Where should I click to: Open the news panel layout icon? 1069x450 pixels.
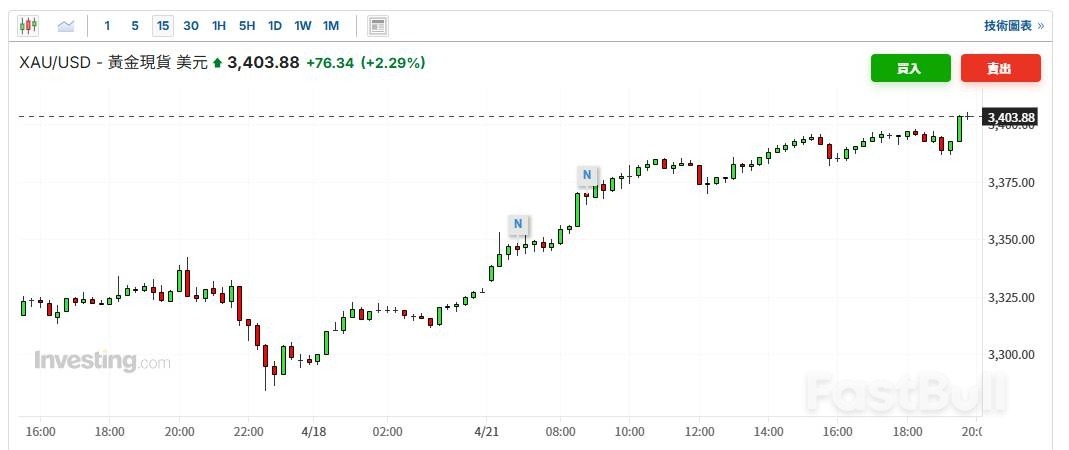pyautogui.click(x=377, y=26)
